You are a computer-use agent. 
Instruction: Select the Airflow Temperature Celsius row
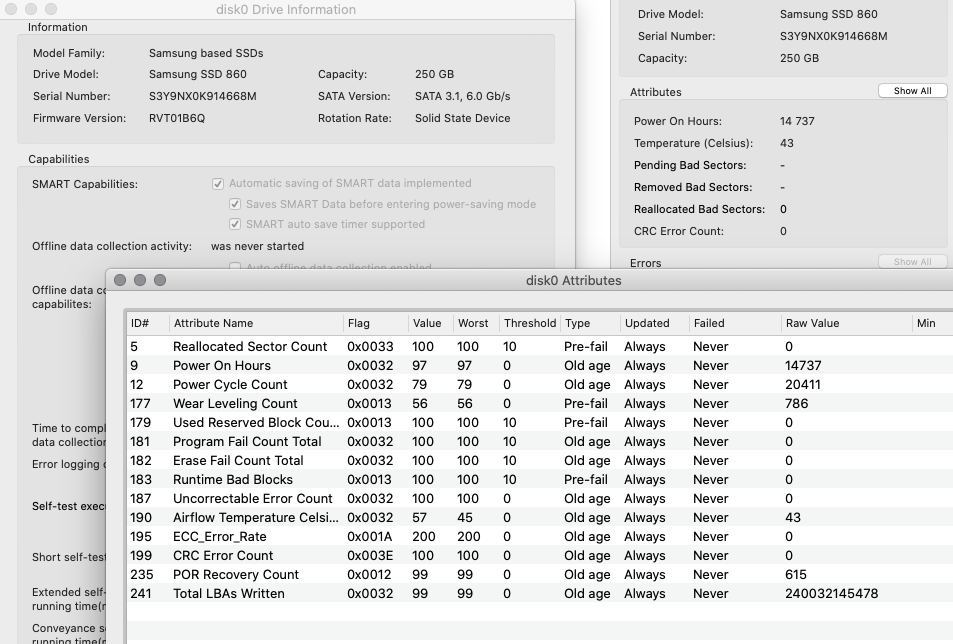[540, 518]
